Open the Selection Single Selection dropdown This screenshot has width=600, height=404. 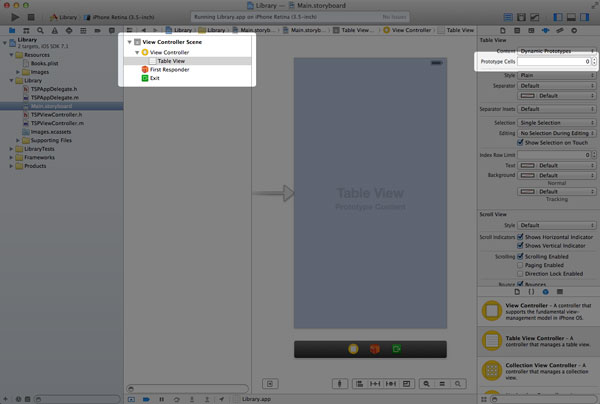pos(557,123)
